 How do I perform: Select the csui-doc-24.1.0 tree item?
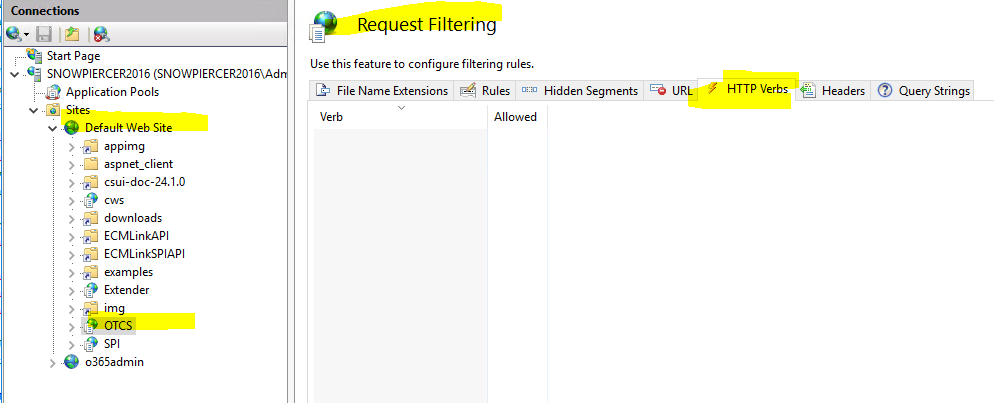pos(145,182)
